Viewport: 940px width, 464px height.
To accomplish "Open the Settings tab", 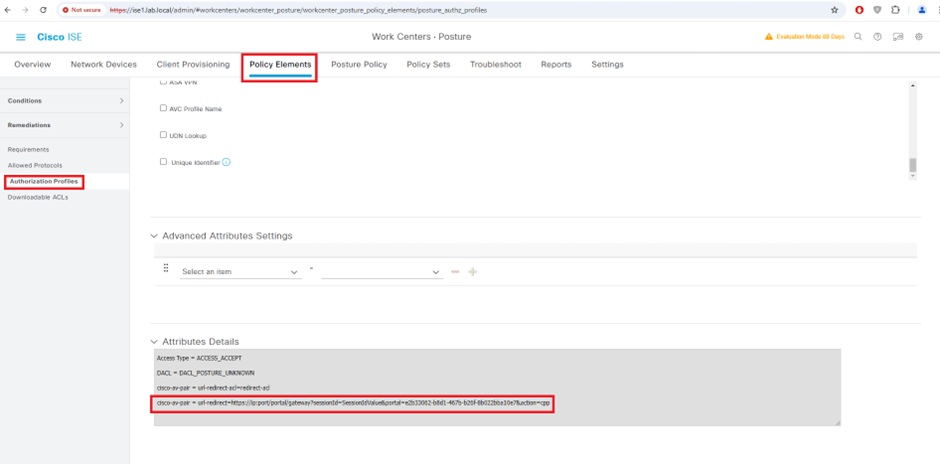I will click(x=607, y=64).
